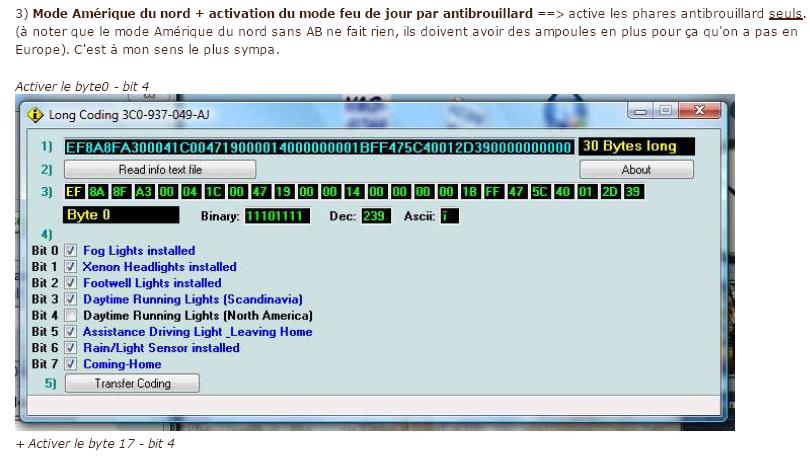Select byte cell 39

(633, 192)
